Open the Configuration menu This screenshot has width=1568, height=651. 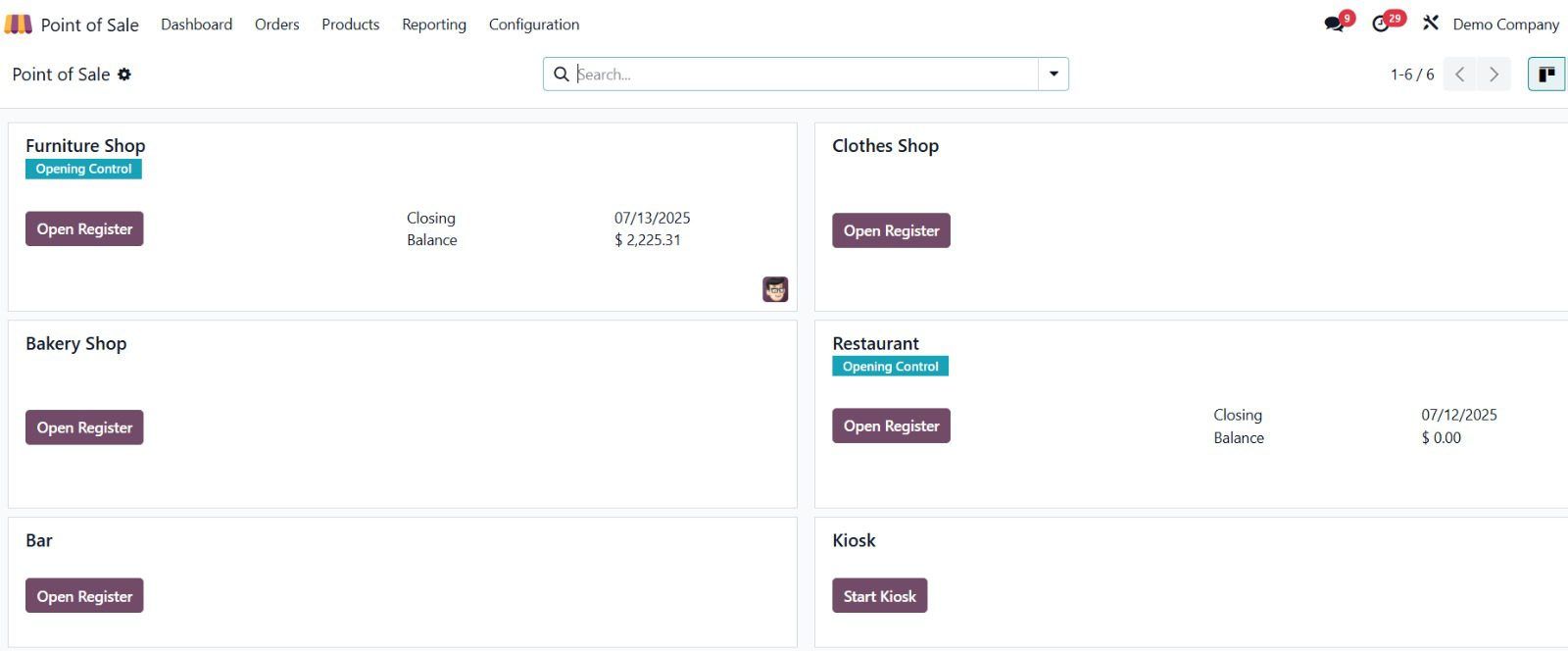534,25
